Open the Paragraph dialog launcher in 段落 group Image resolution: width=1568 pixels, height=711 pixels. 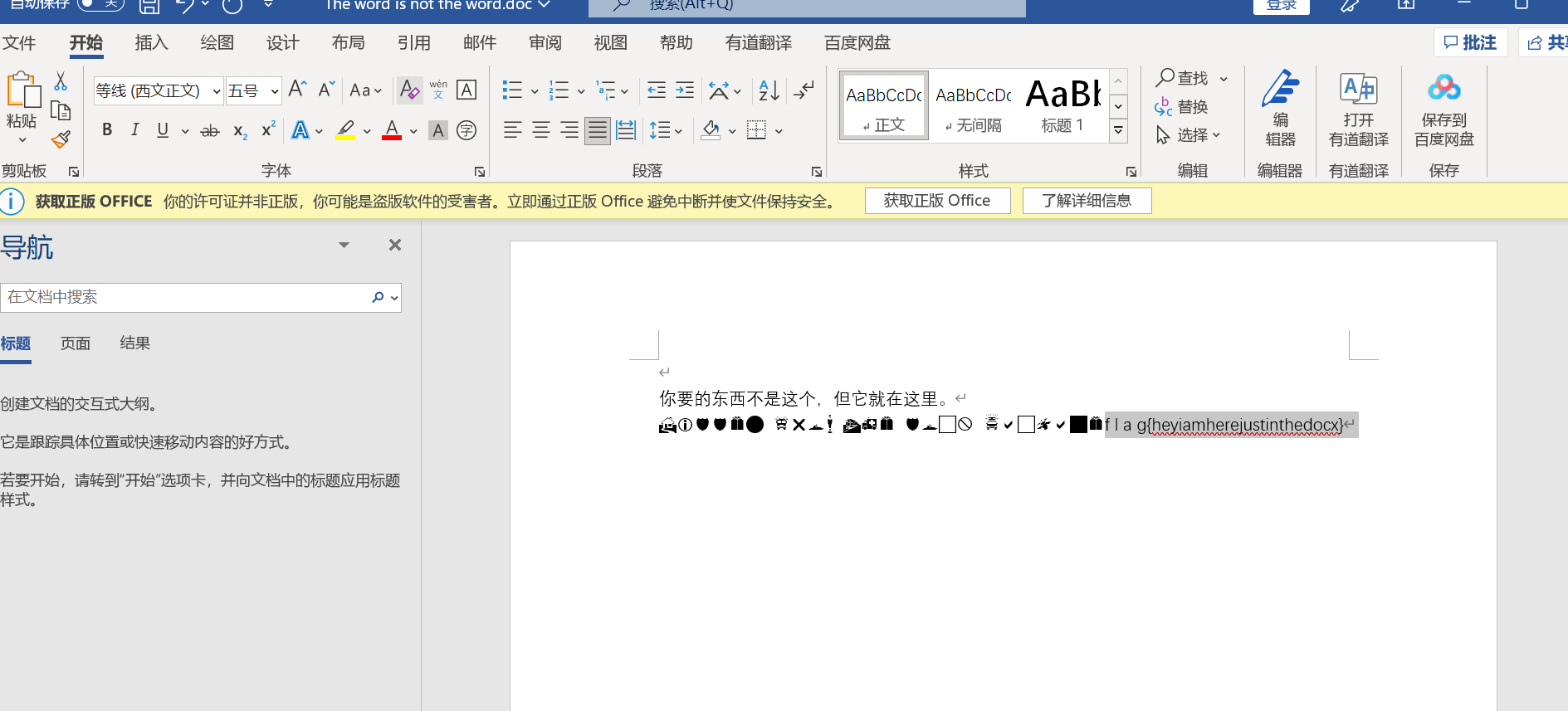(x=817, y=172)
